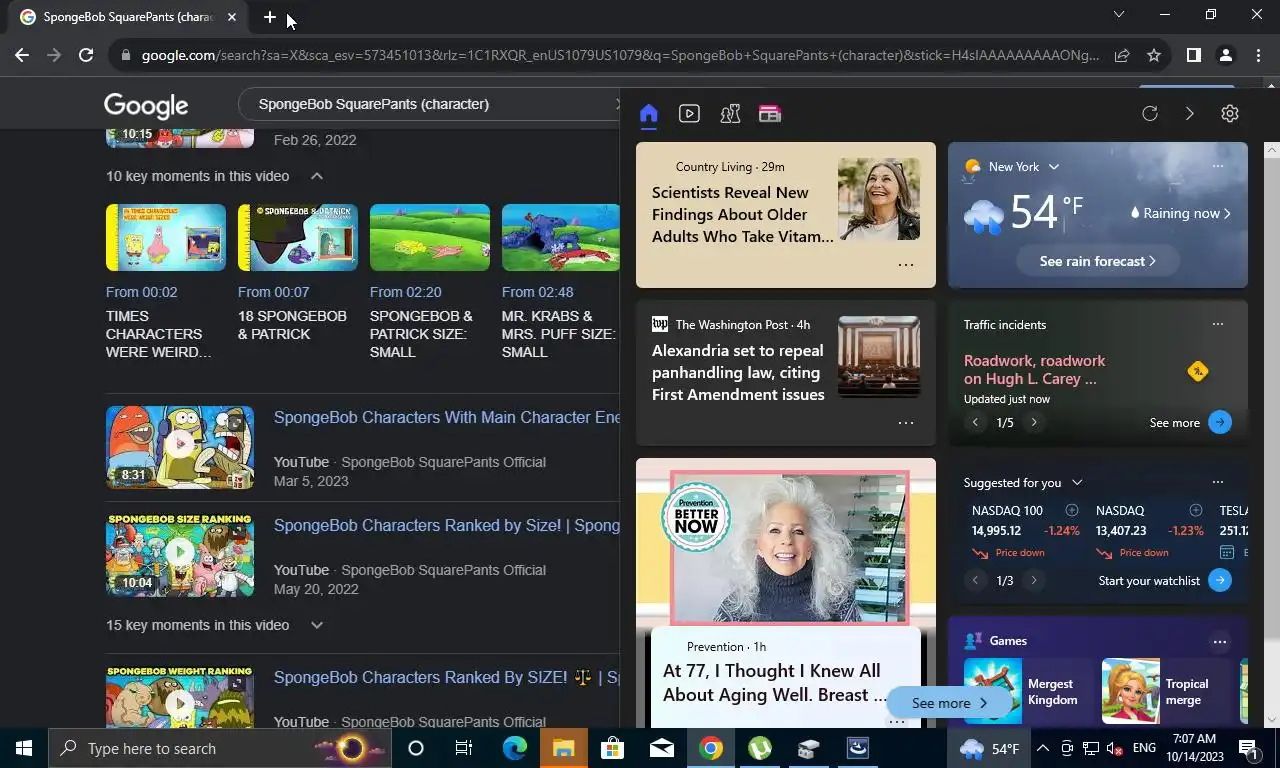The height and width of the screenshot is (768, 1280).
Task: Open weather widget more options
Action: (x=1217, y=166)
